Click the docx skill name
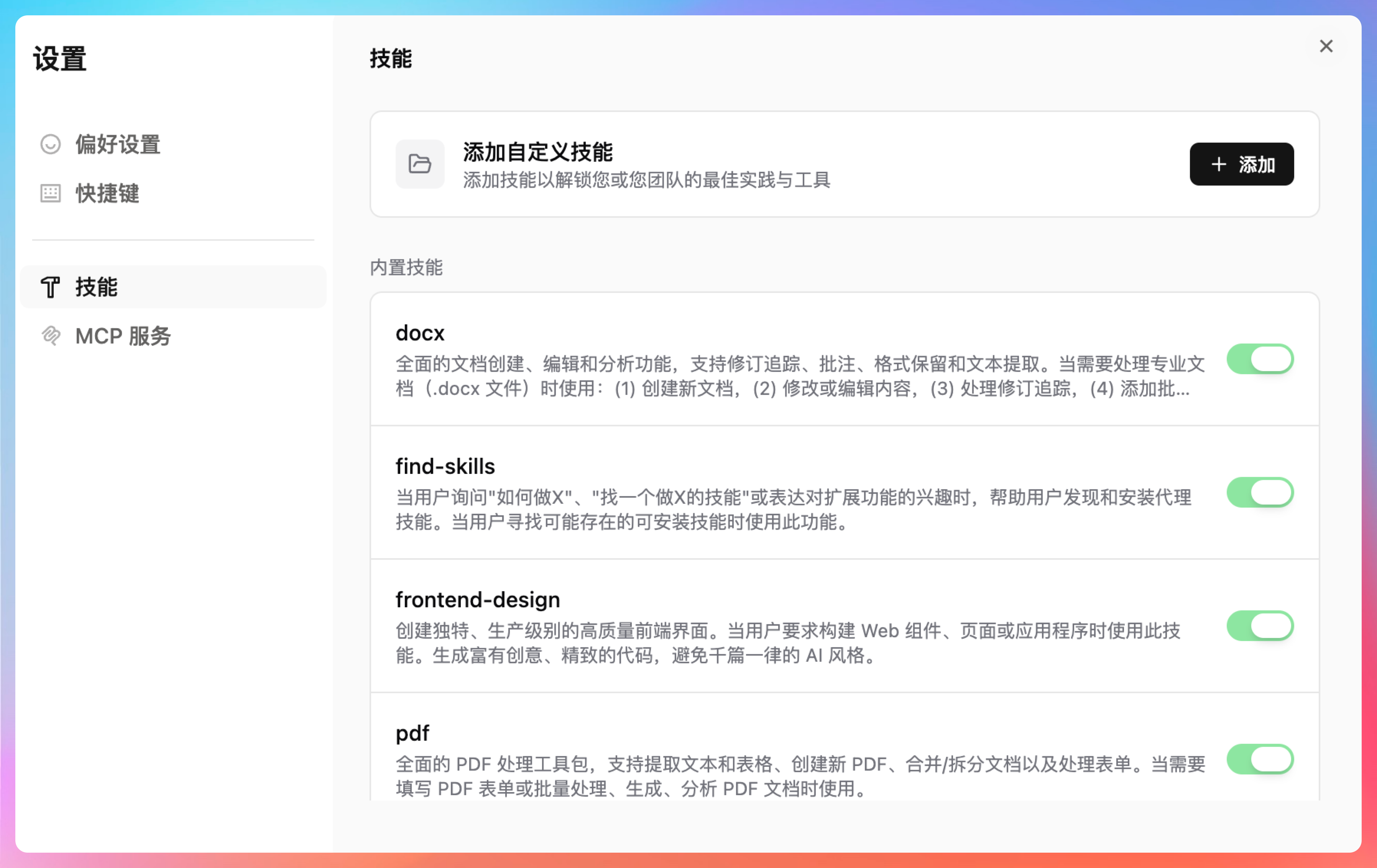Screen dimensions: 1377x868 tap(420, 333)
